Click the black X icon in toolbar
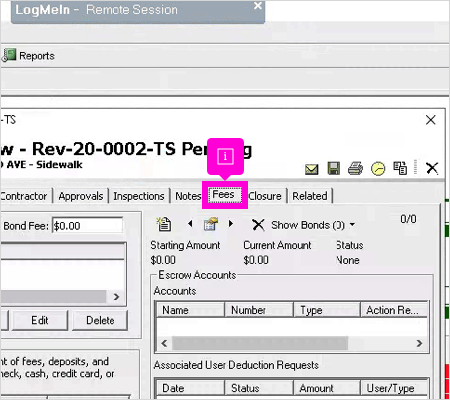The height and width of the screenshot is (400, 450). [x=432, y=168]
